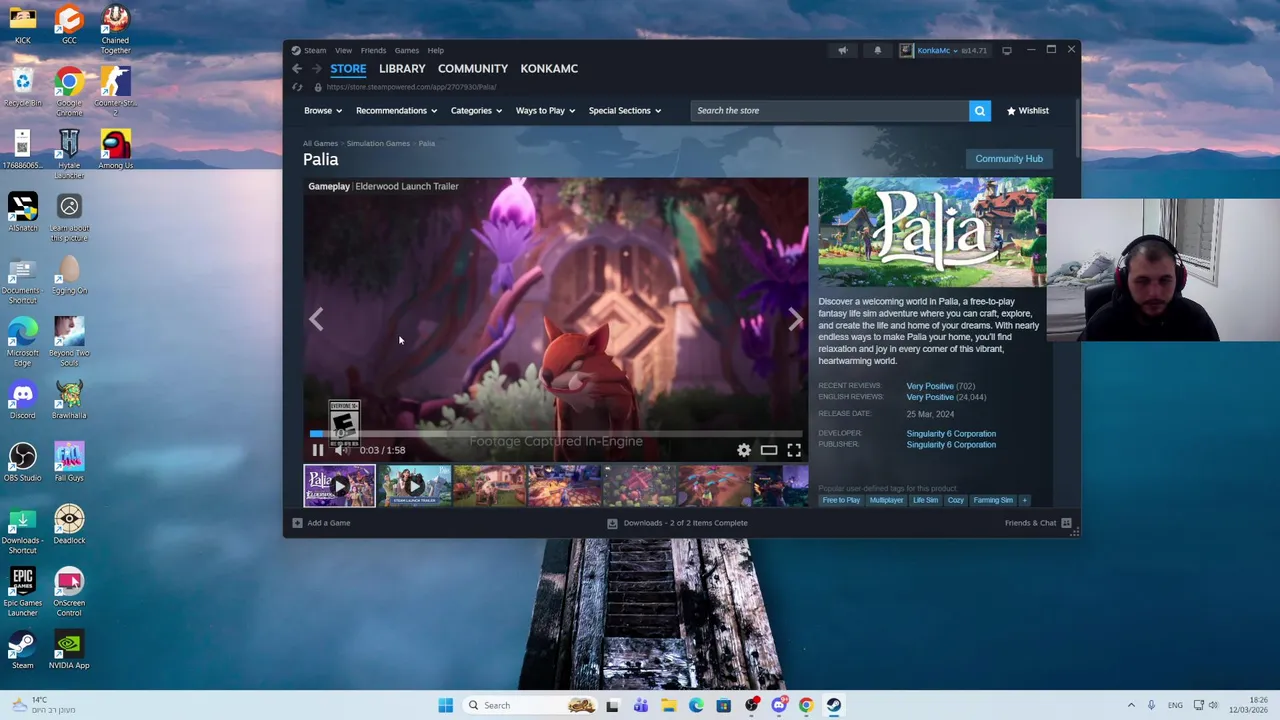Open OBS Studio desktop icon
Image resolution: width=1280 pixels, height=720 pixels.
pos(22,462)
